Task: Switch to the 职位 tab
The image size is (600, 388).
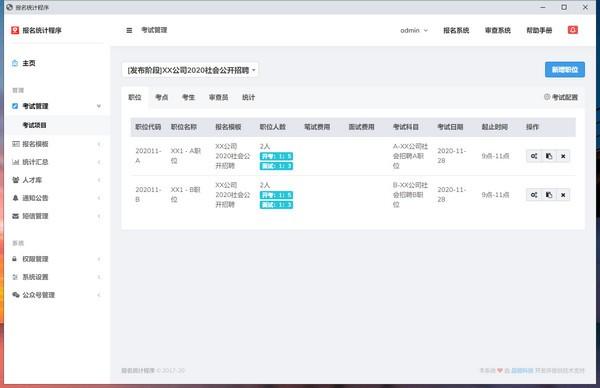Action: click(135, 97)
